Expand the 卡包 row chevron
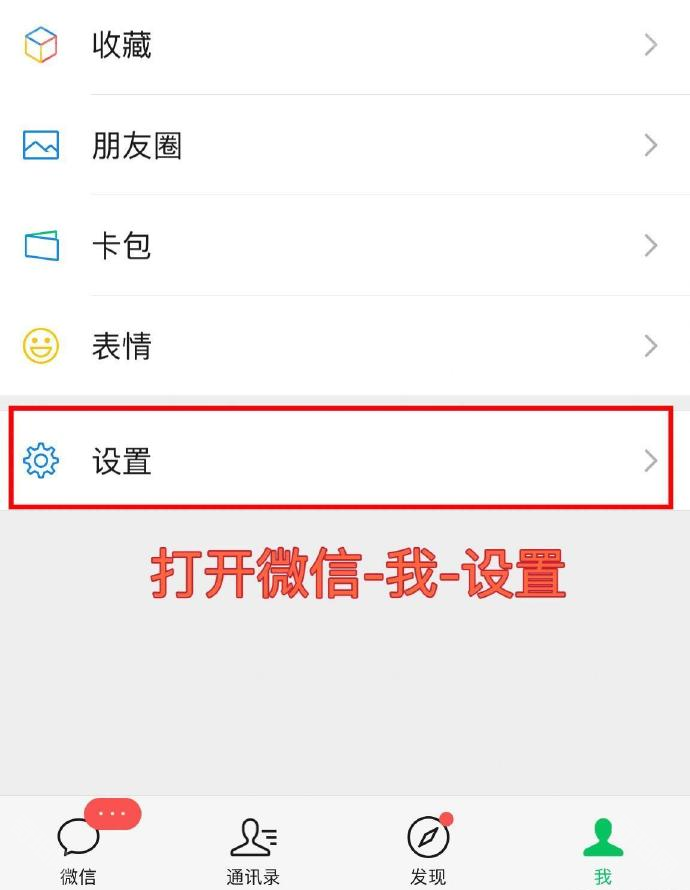 651,245
